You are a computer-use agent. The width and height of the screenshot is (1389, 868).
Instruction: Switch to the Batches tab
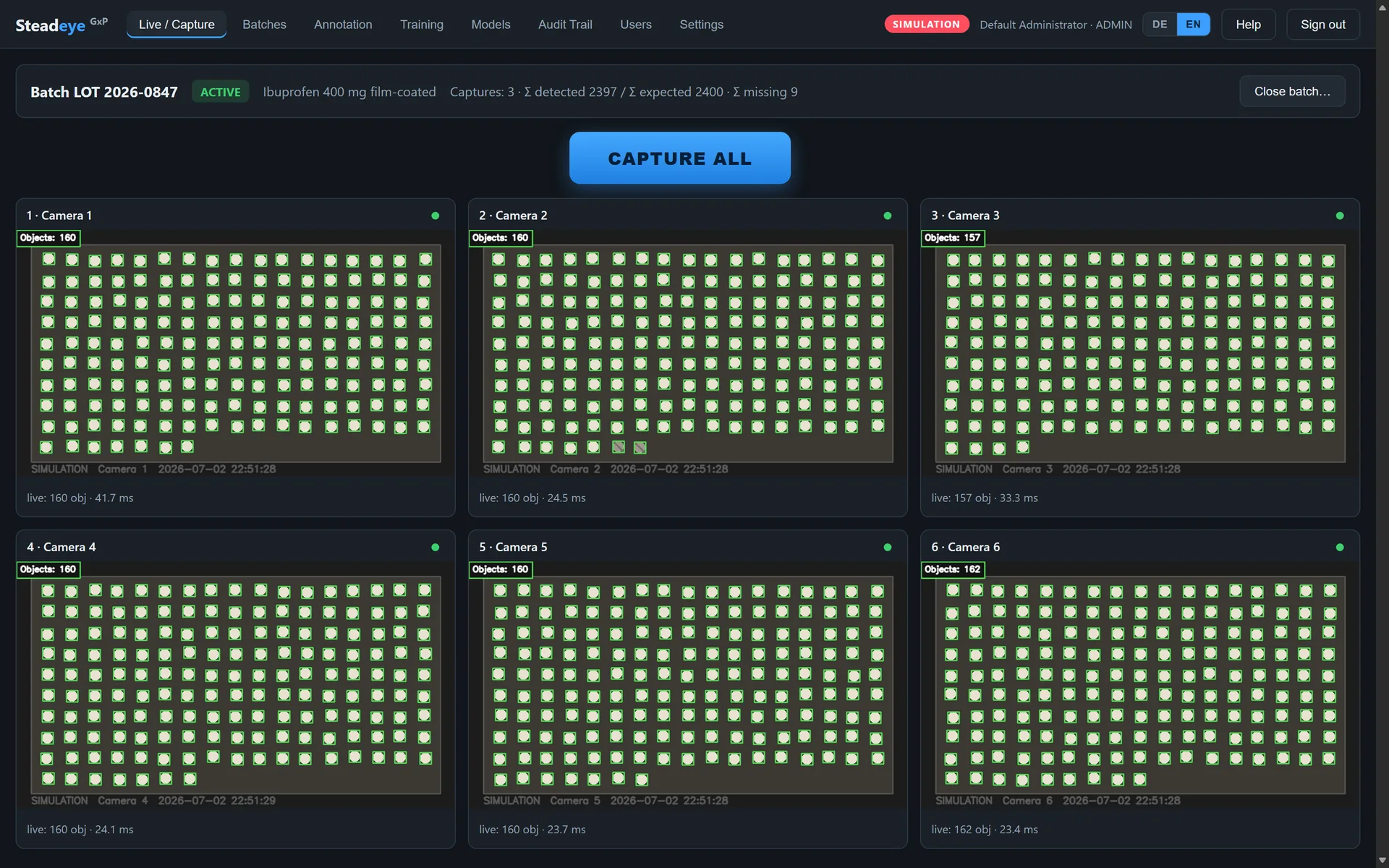point(264,25)
